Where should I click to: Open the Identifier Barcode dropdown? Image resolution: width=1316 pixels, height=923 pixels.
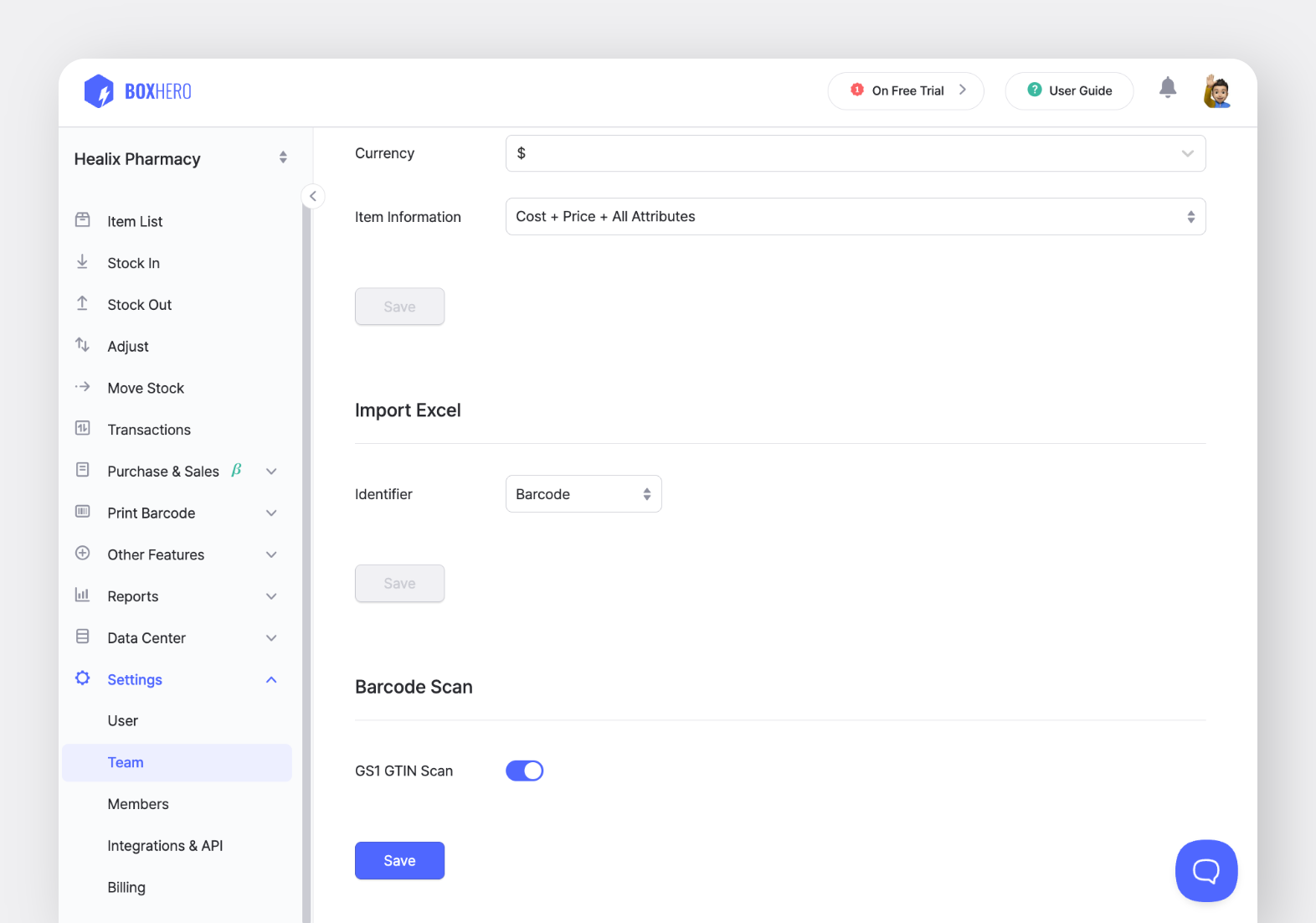pos(583,494)
